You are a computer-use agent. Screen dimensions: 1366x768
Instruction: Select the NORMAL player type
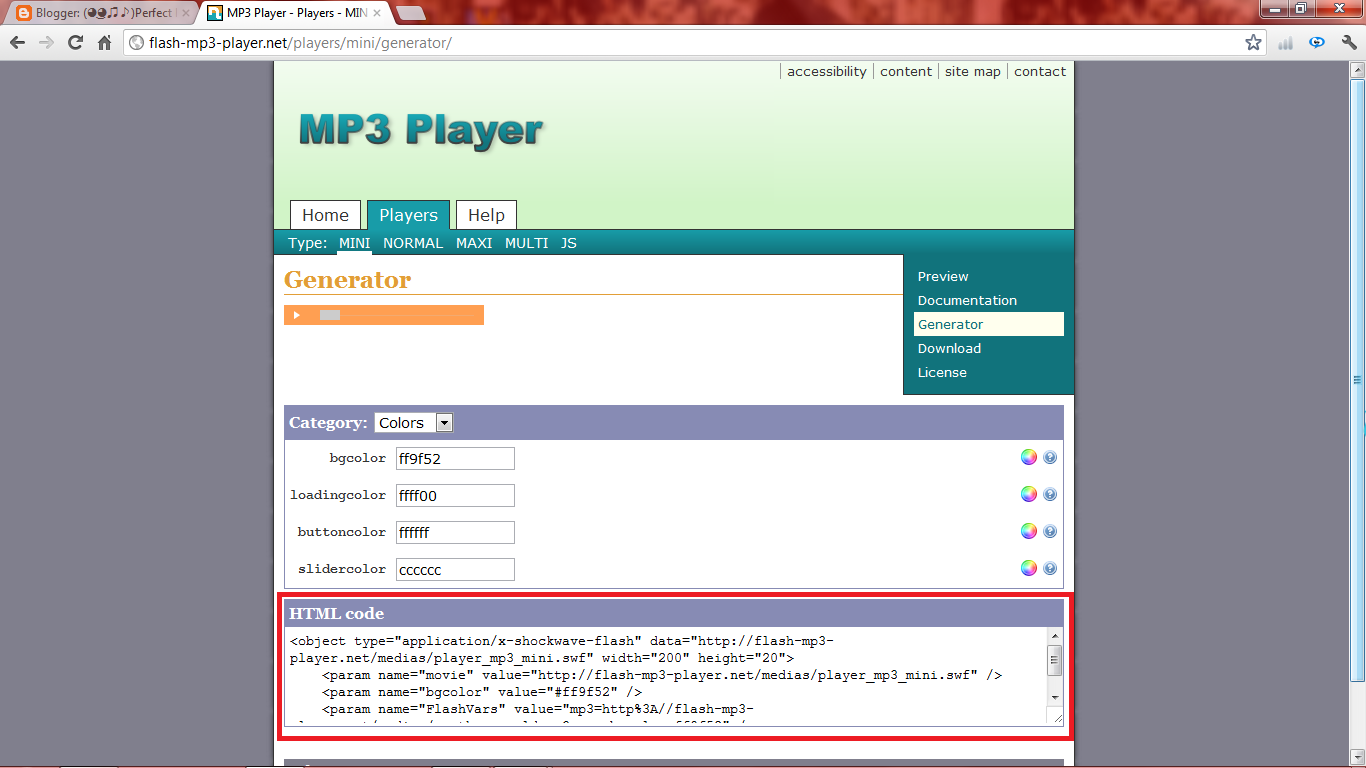click(413, 243)
